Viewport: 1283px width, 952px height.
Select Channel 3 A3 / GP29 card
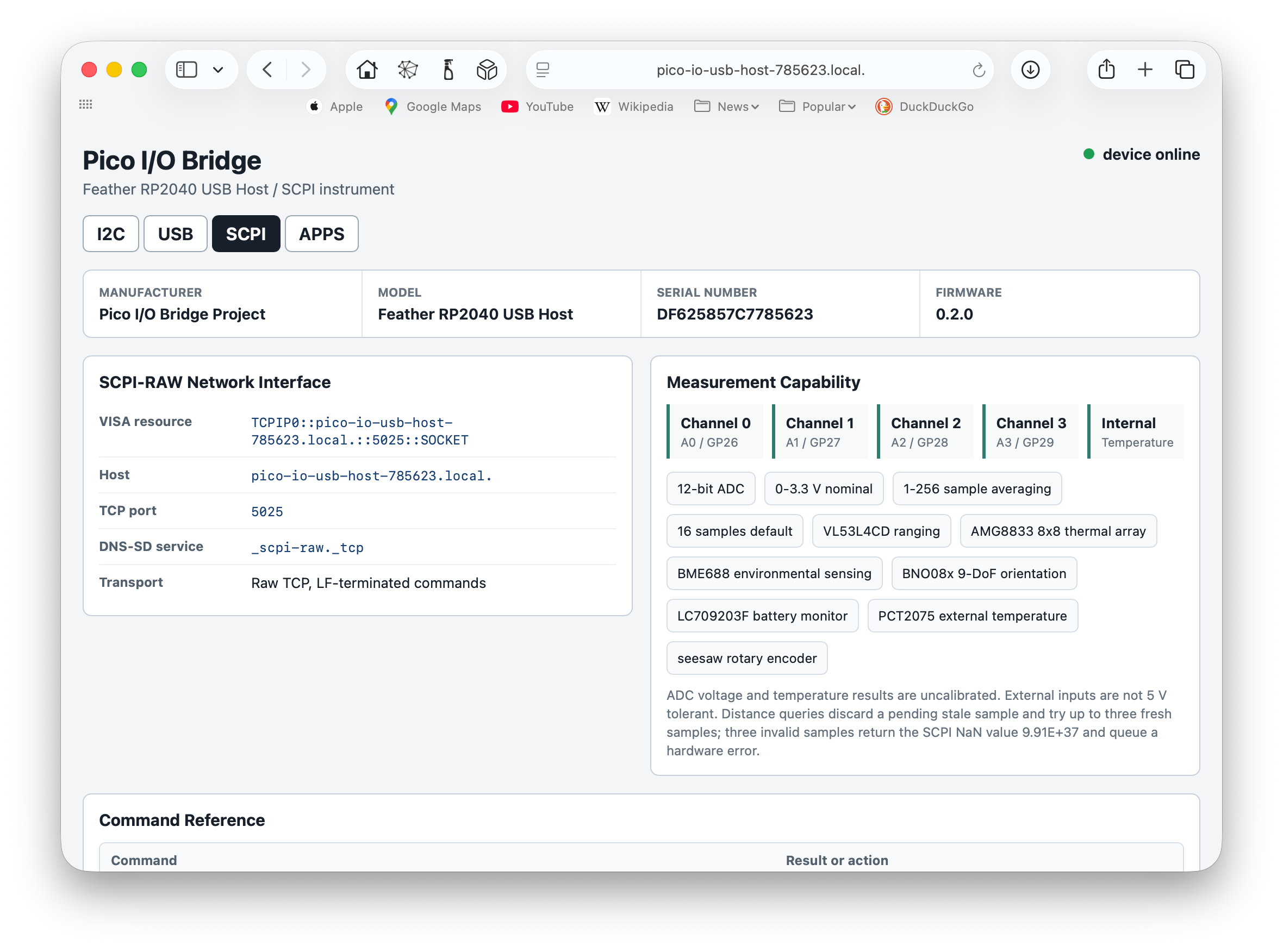point(1030,431)
